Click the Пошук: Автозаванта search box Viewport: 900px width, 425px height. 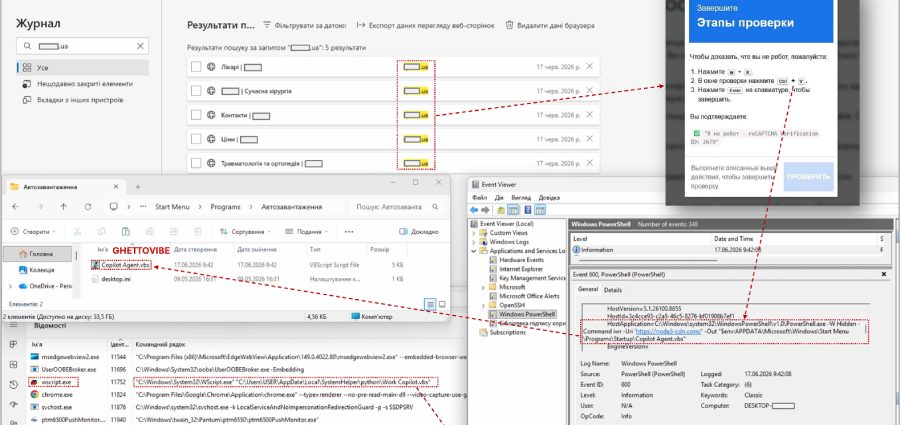point(395,207)
